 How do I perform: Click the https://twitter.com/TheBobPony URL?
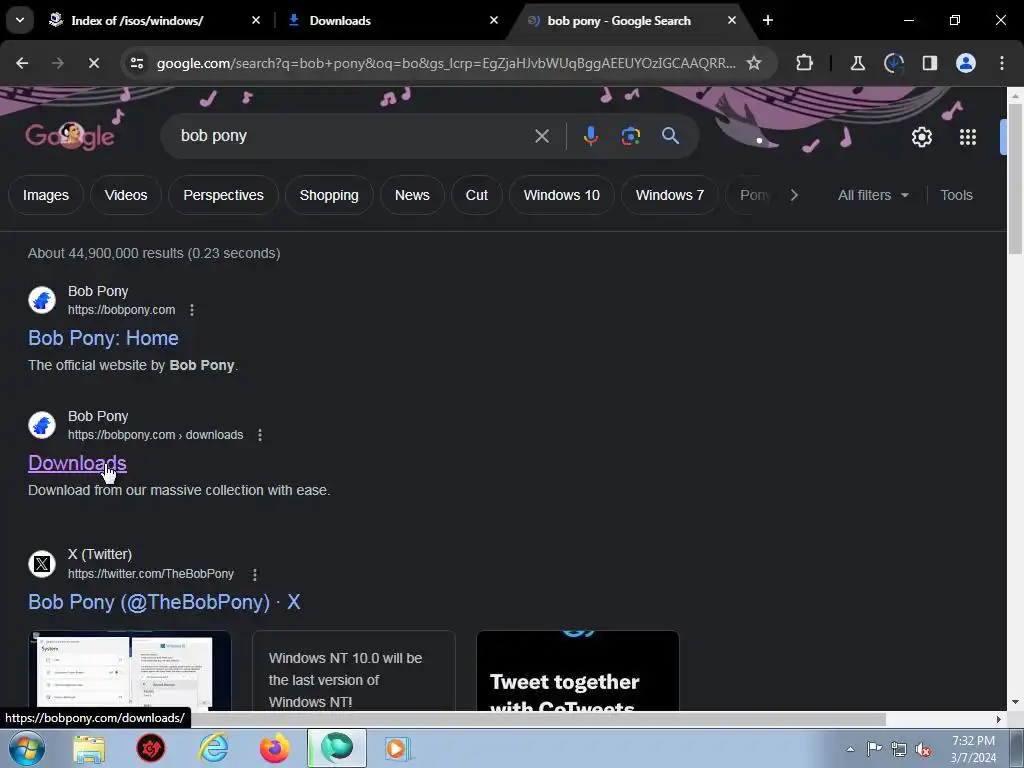pos(151,573)
